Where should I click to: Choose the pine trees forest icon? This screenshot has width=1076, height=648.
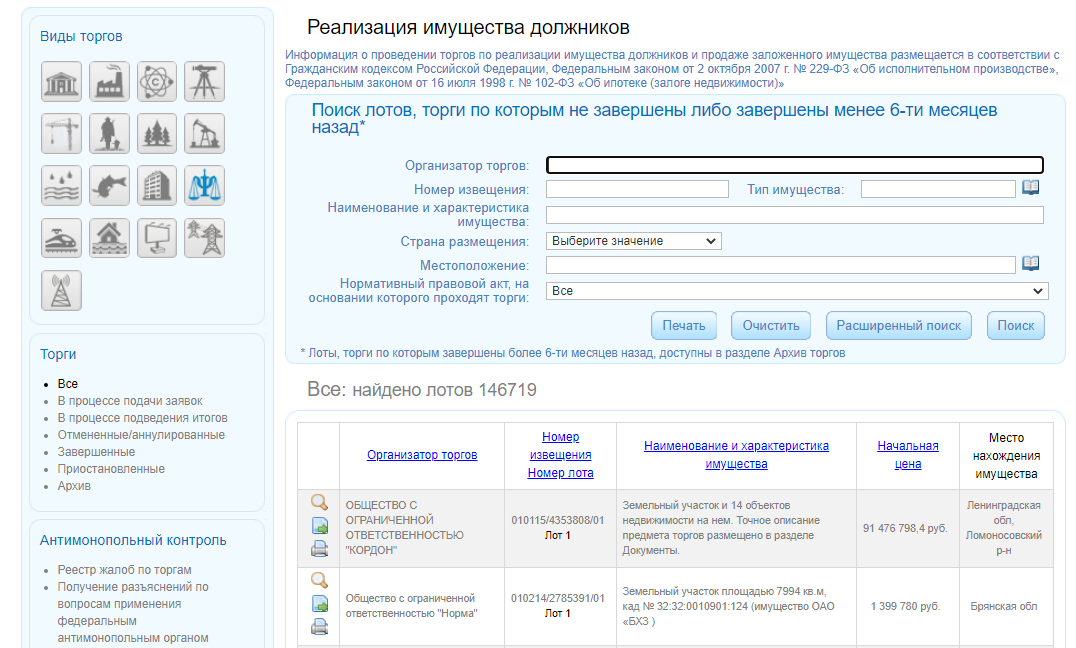157,133
